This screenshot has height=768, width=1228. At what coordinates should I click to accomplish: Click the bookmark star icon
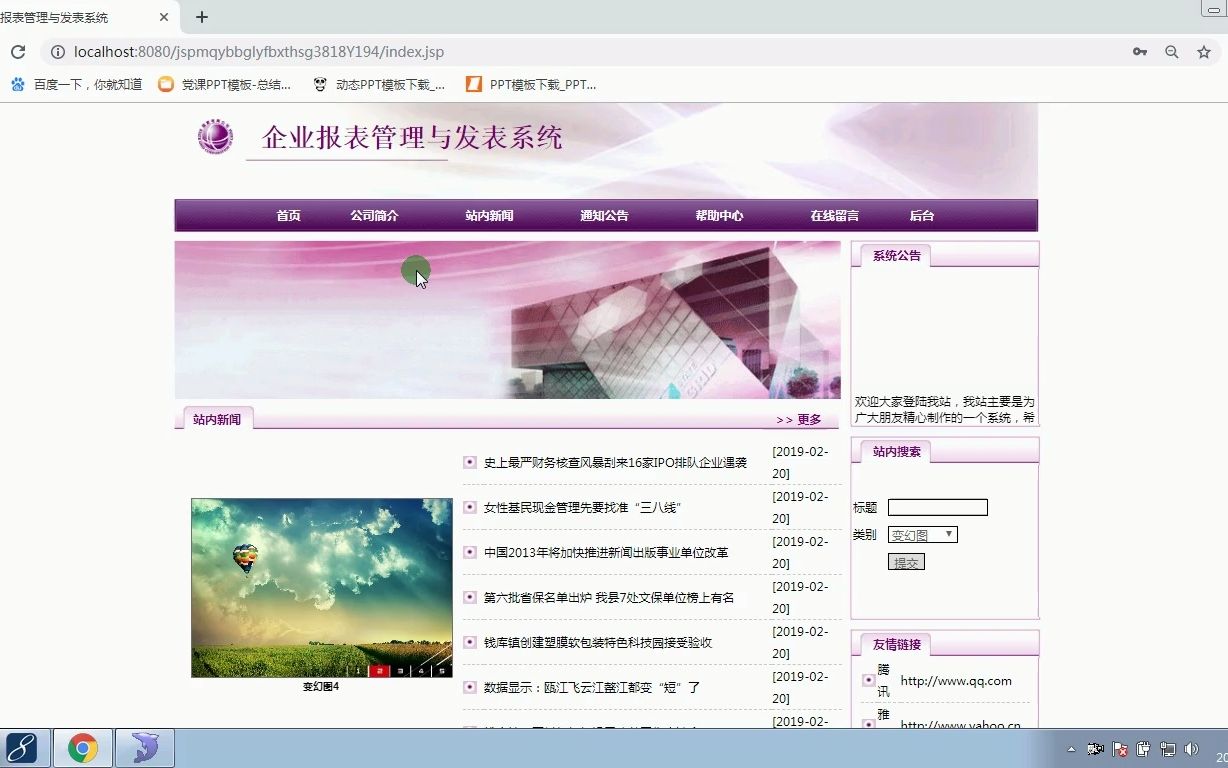1204,51
